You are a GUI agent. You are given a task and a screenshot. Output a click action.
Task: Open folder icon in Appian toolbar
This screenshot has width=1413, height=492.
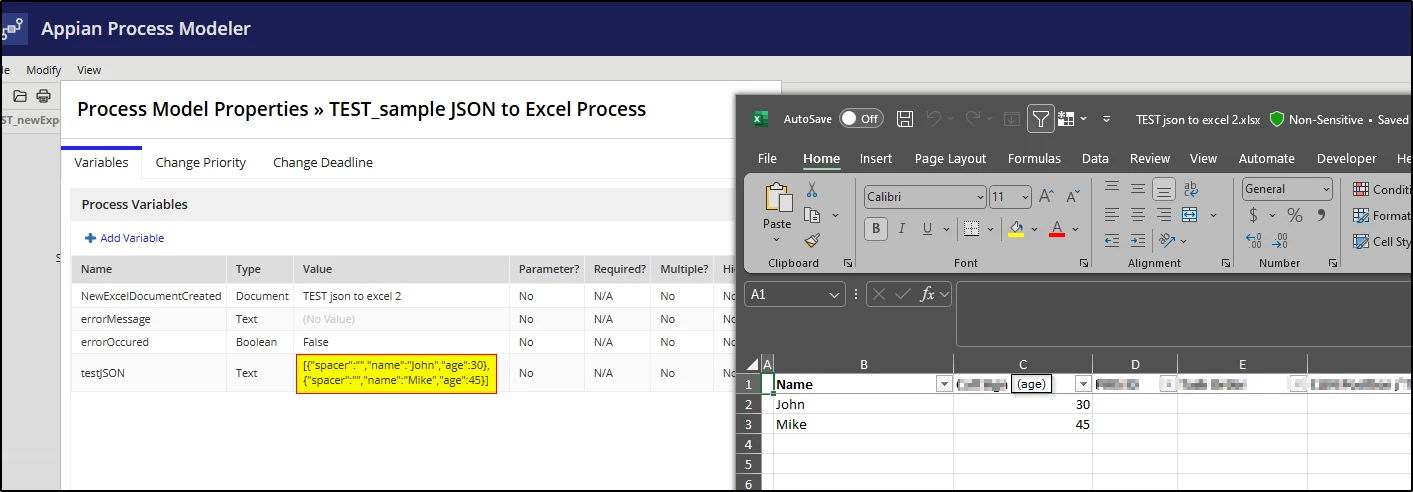[x=20, y=96]
